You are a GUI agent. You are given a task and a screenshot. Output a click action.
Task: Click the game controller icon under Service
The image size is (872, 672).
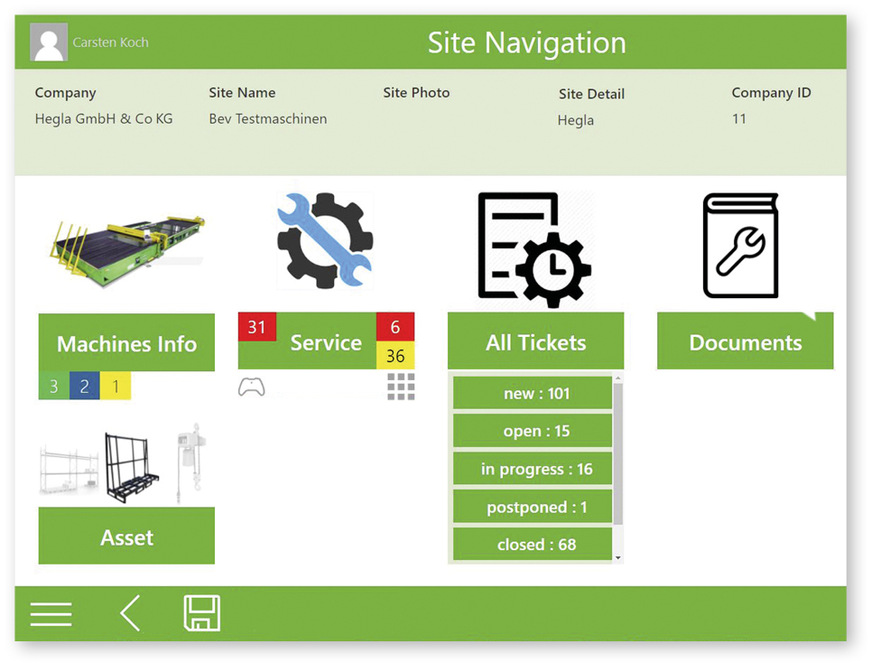tap(252, 388)
